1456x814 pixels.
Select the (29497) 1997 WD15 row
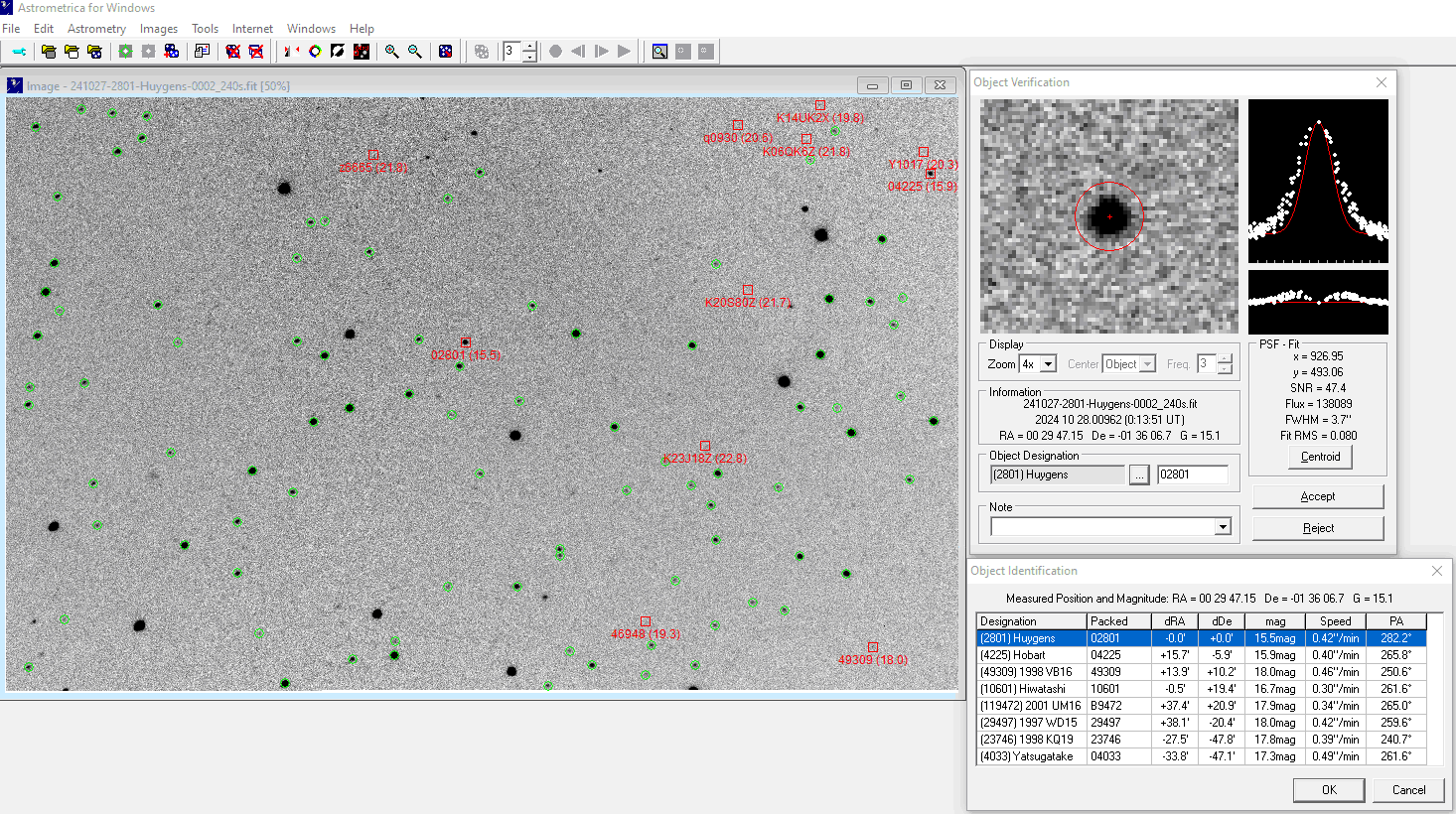(x=1202, y=723)
